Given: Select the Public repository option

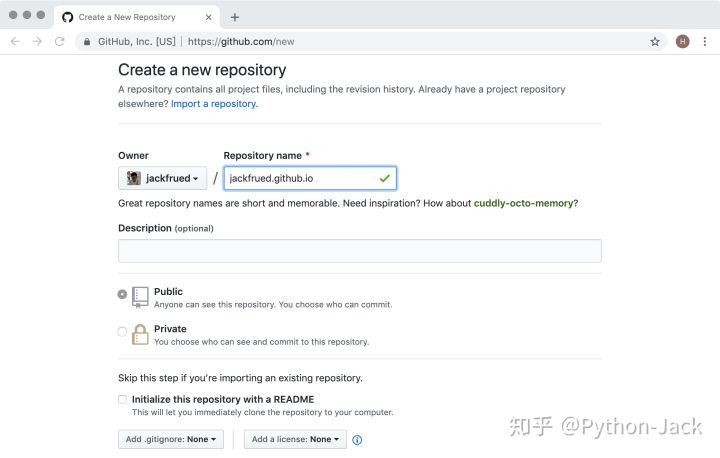Looking at the screenshot, I should pyautogui.click(x=122, y=294).
